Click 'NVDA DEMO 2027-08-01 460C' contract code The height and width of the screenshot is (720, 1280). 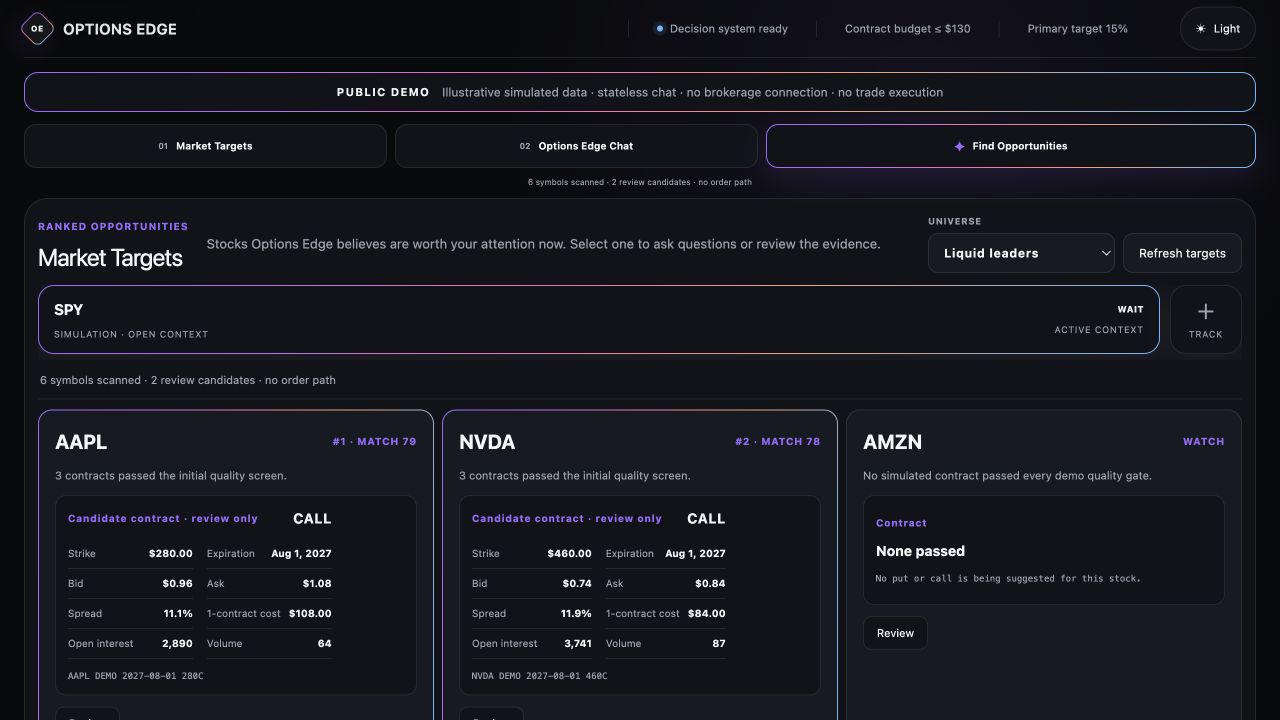tap(539, 676)
